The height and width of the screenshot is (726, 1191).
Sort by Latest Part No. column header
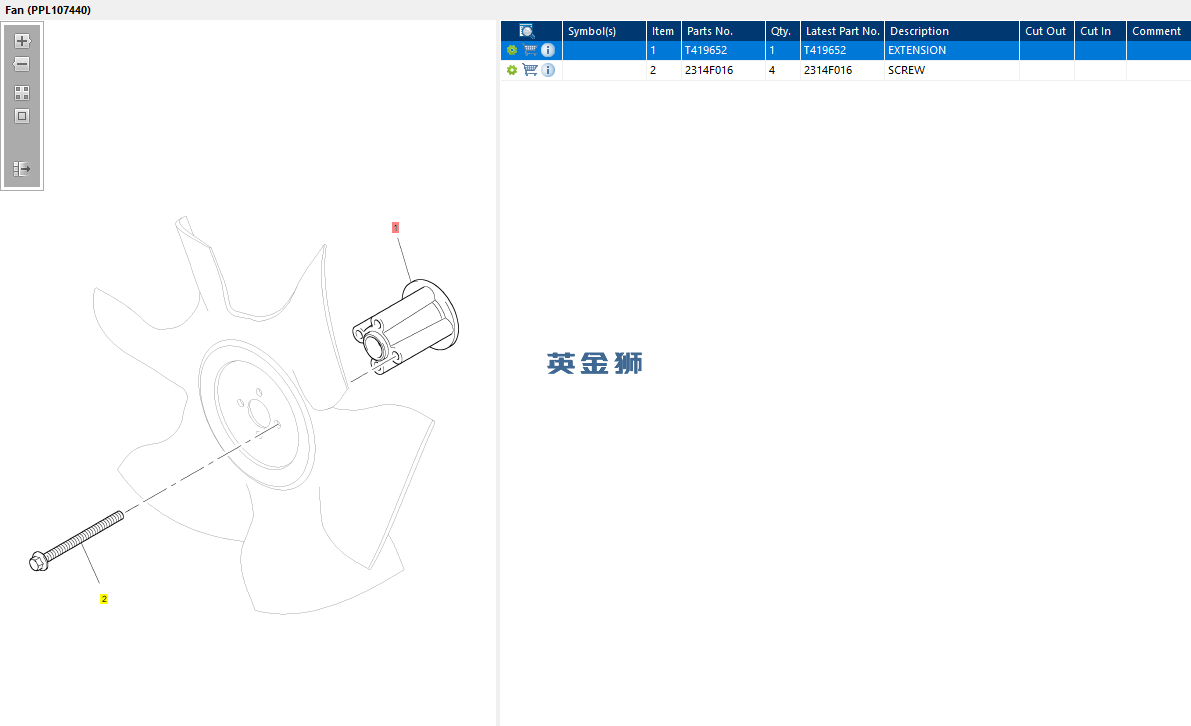click(842, 31)
